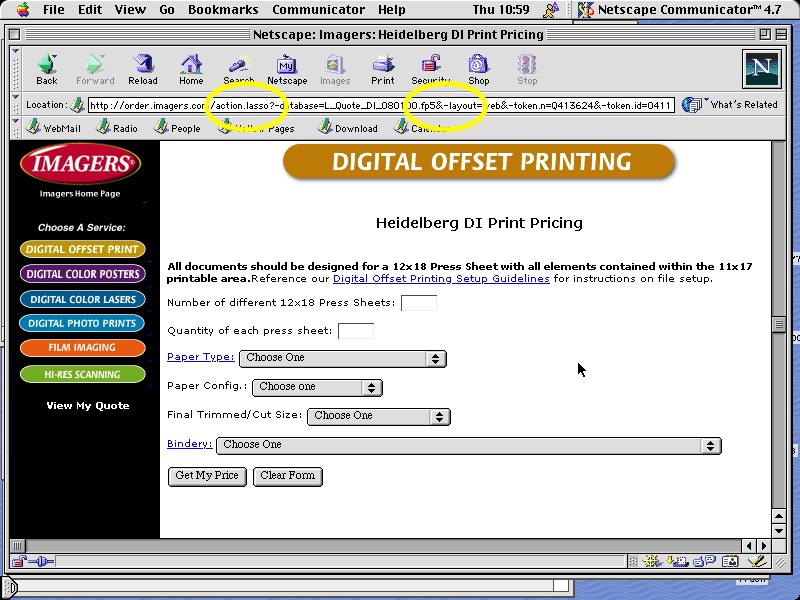The height and width of the screenshot is (600, 800).
Task: Click the horizontal scrollbar right arrow
Action: pos(763,545)
